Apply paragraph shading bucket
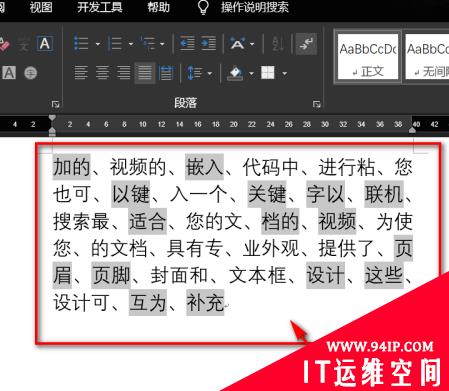This screenshot has height=391, width=449. (235, 73)
